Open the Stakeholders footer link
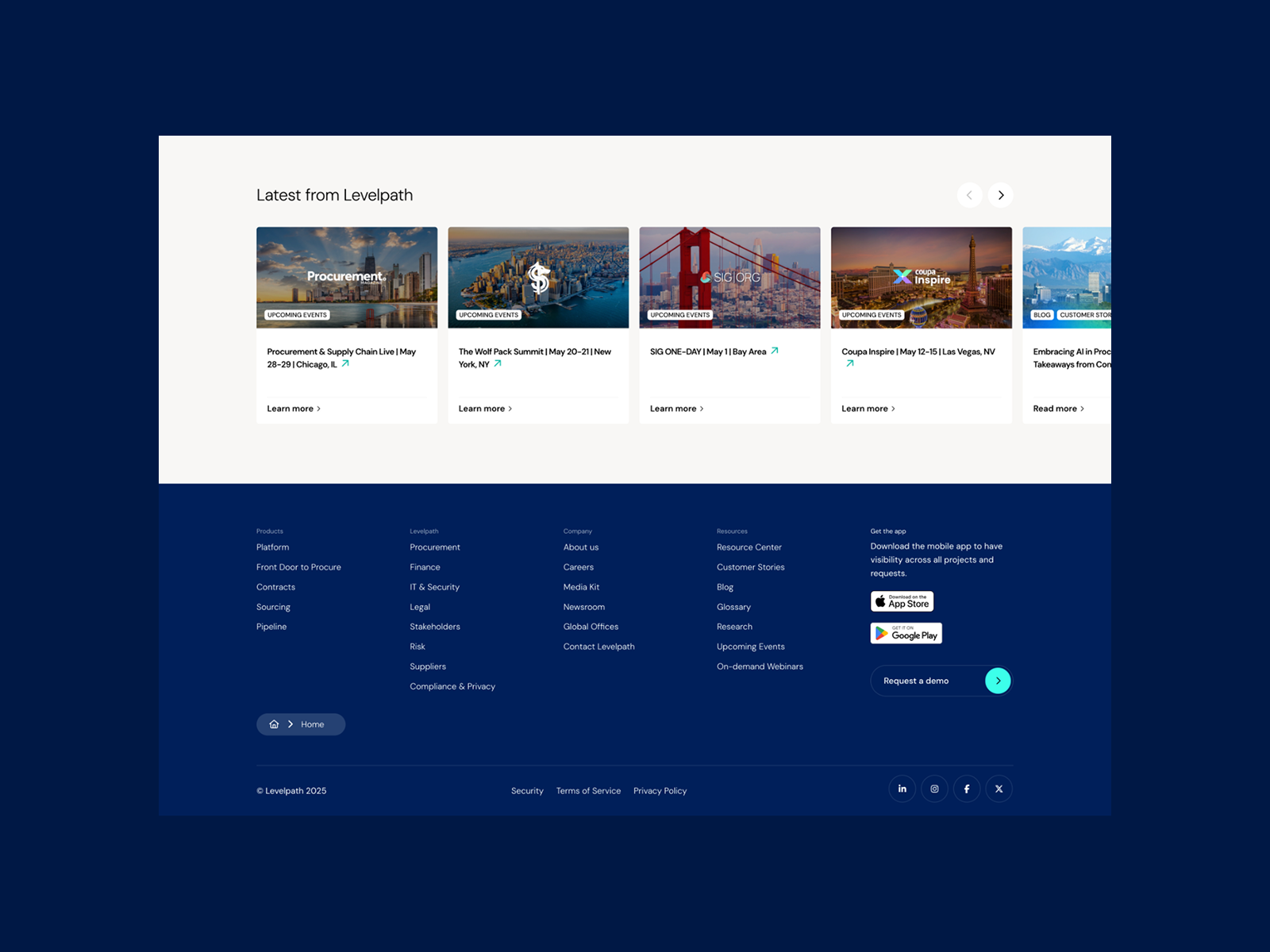Screen dimensions: 1270x952 point(435,627)
